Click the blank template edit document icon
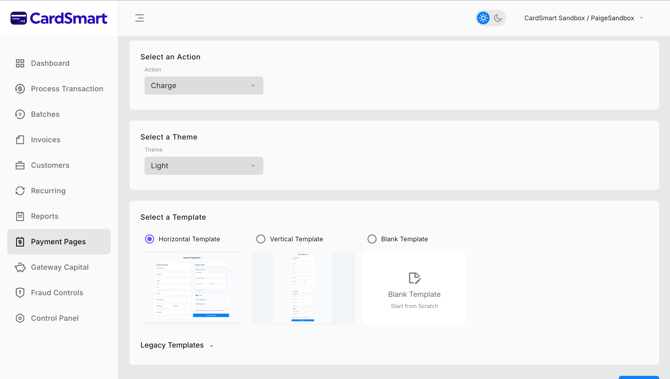Screen dimensions: 670x379 tap(414, 278)
